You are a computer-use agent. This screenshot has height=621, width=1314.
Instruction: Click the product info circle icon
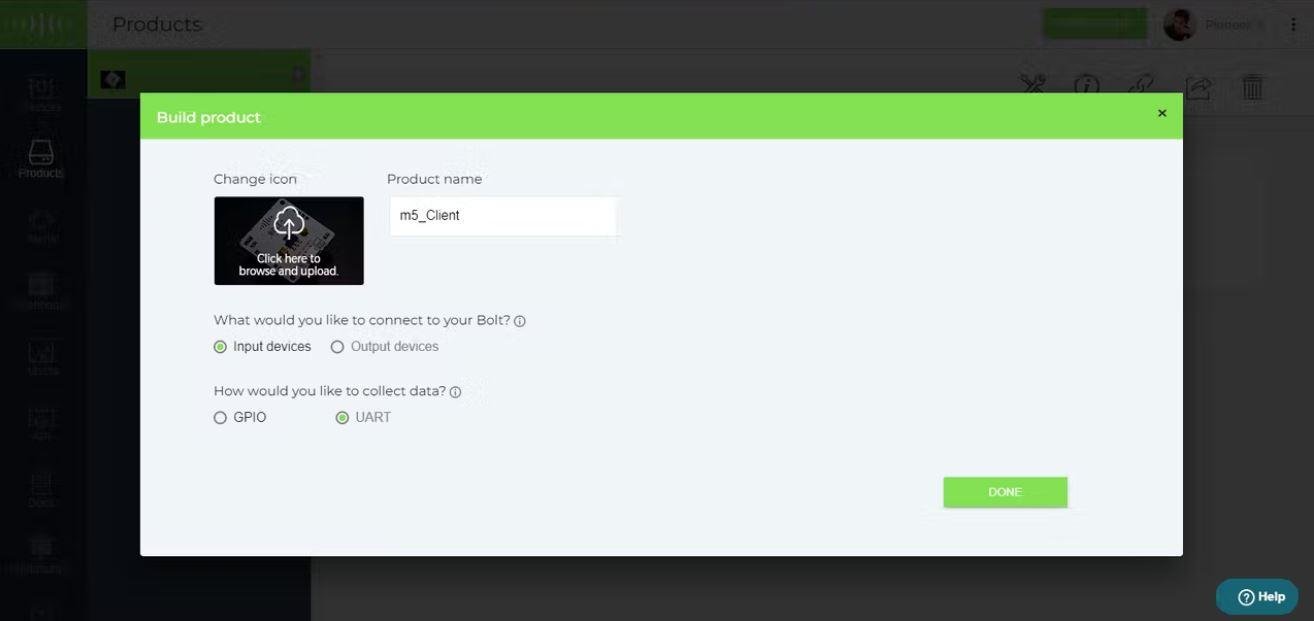1087,86
